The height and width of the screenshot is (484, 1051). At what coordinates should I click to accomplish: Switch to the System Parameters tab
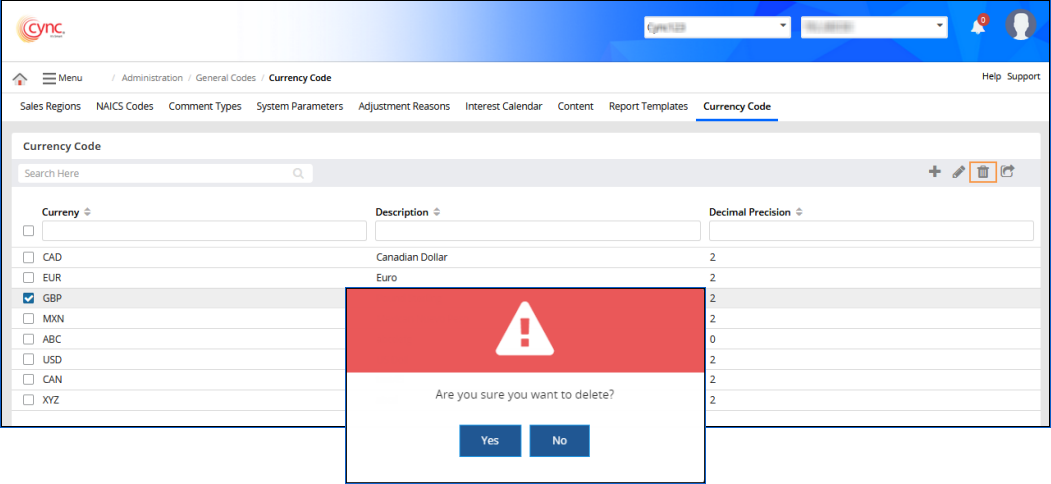pos(299,106)
